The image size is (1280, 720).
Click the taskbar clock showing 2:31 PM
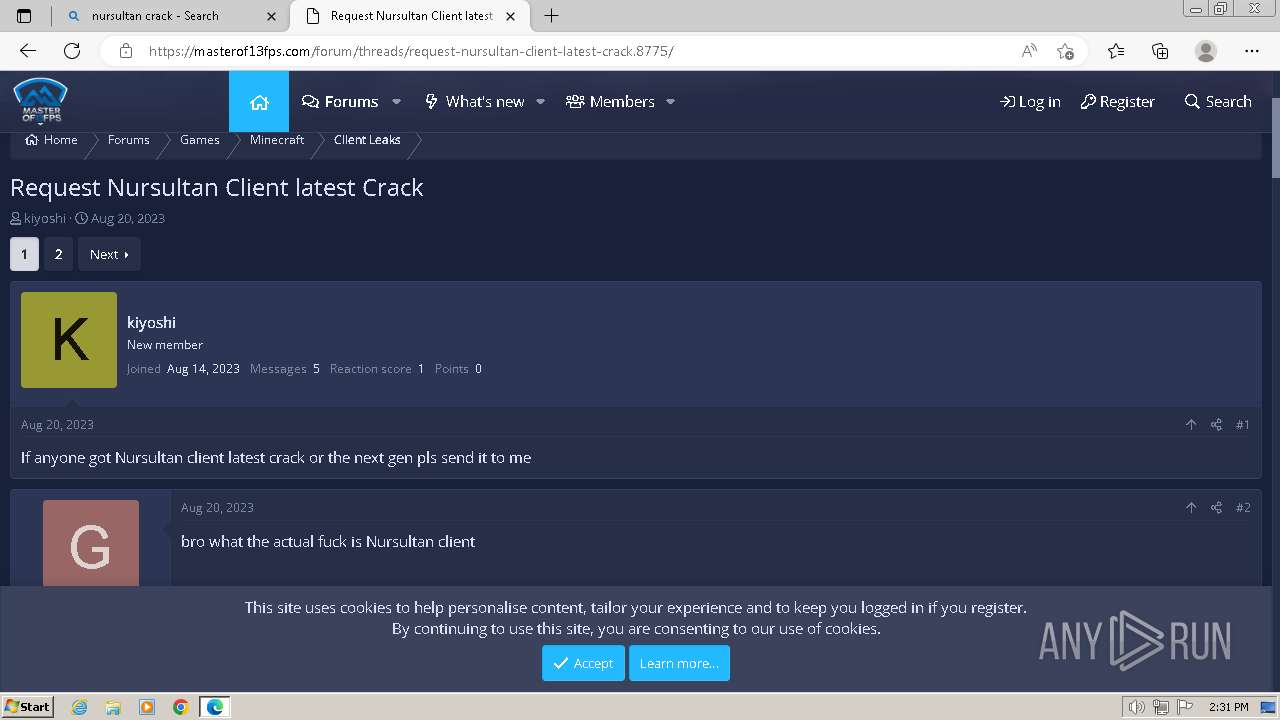(1228, 707)
